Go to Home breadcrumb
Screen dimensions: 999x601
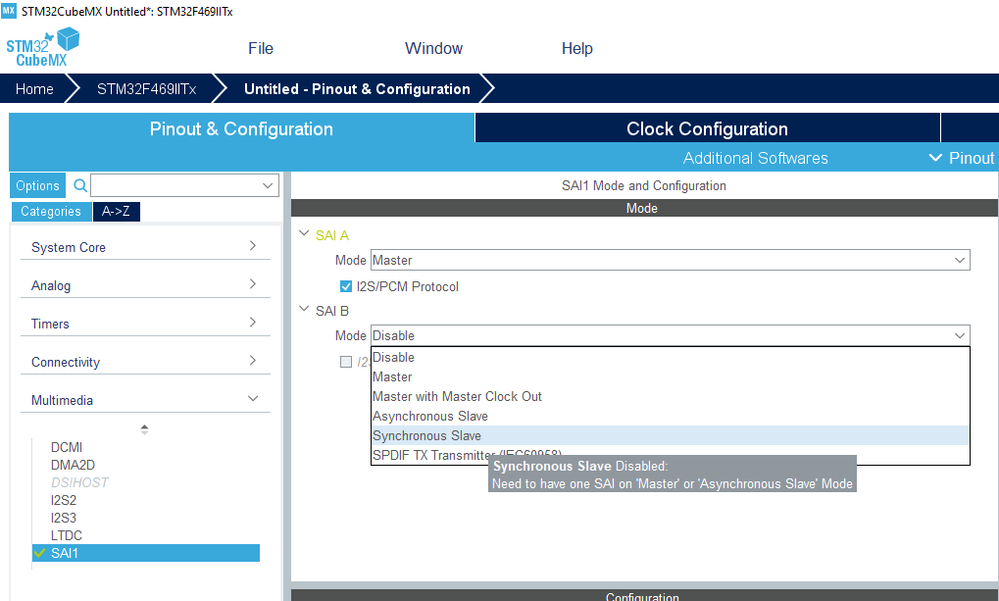pos(34,89)
